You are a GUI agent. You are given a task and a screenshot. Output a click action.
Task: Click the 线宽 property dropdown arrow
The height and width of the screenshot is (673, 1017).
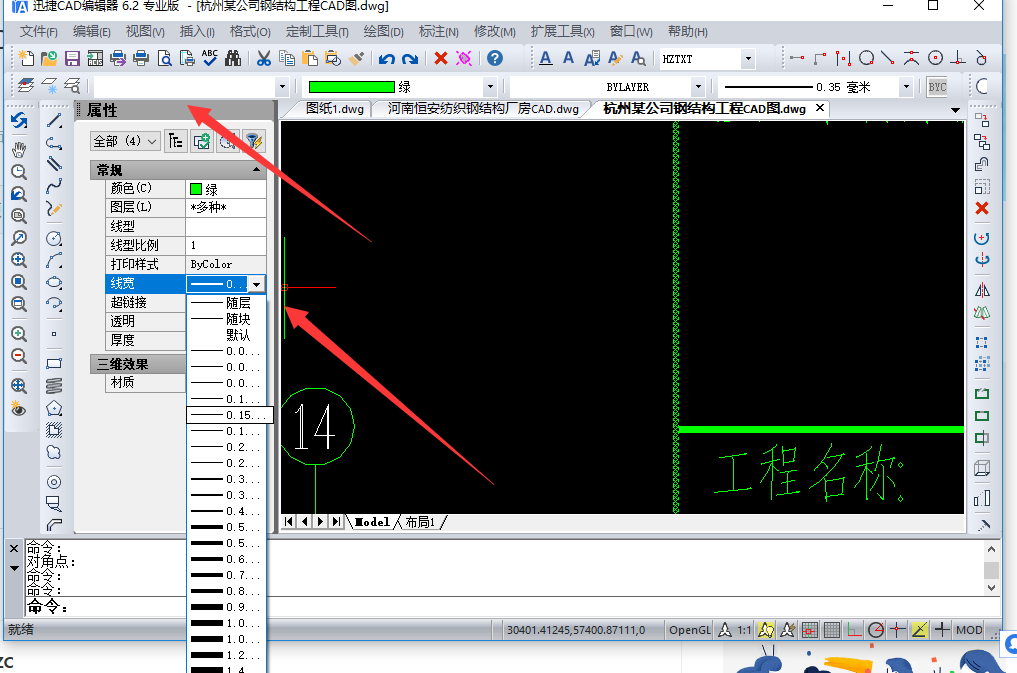[x=257, y=284]
